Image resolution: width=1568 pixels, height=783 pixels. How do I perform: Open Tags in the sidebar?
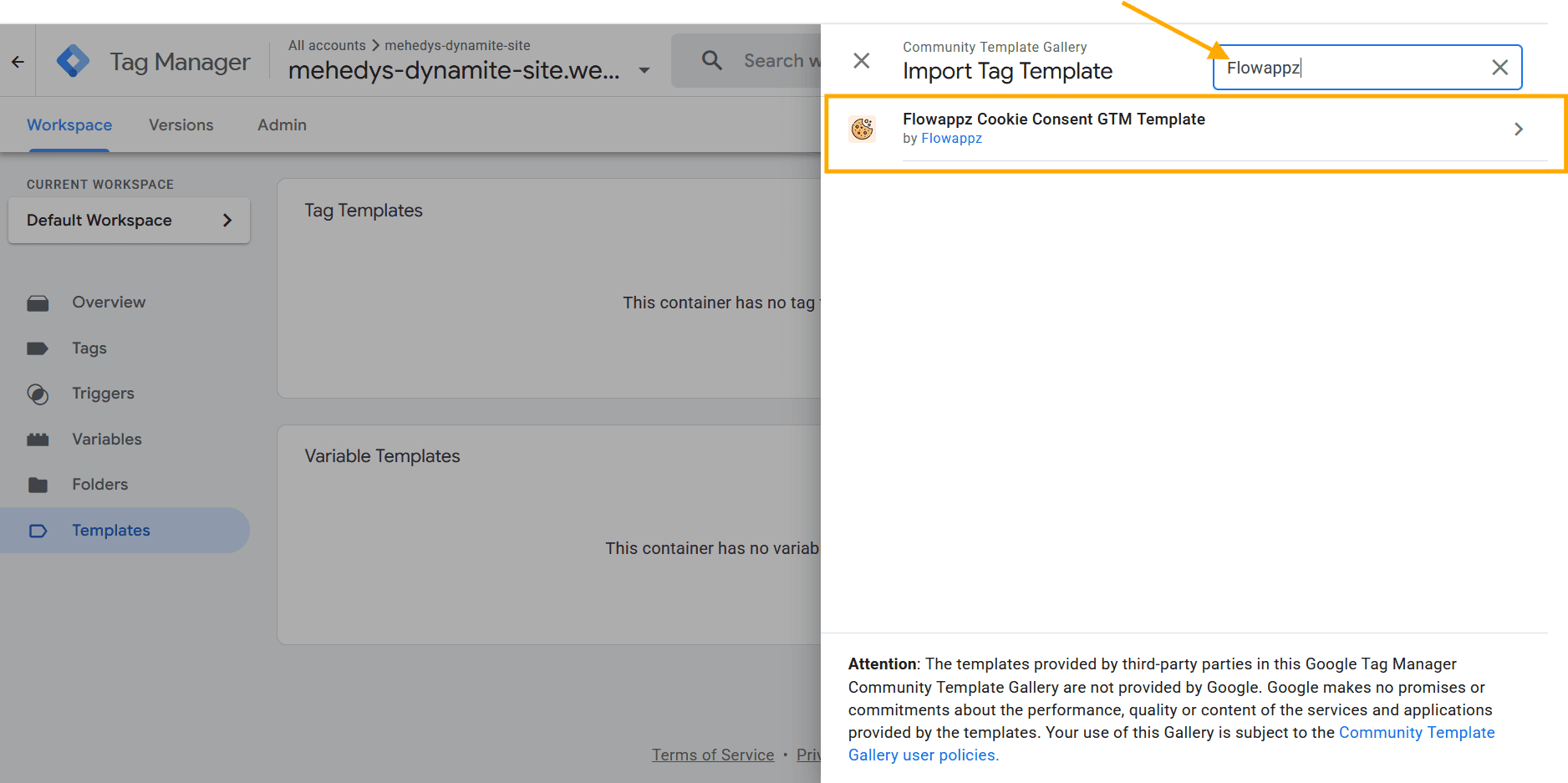tap(89, 348)
